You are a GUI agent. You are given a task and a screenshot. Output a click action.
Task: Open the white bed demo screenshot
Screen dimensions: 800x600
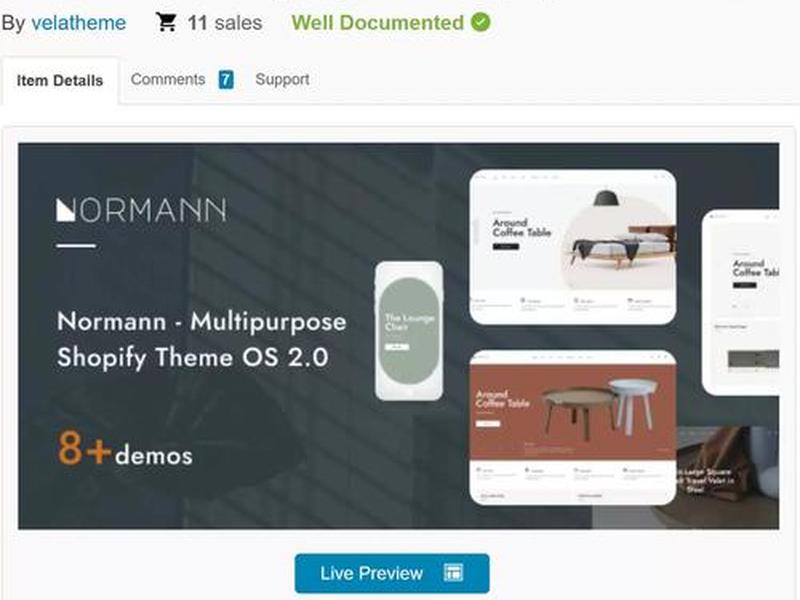click(573, 247)
